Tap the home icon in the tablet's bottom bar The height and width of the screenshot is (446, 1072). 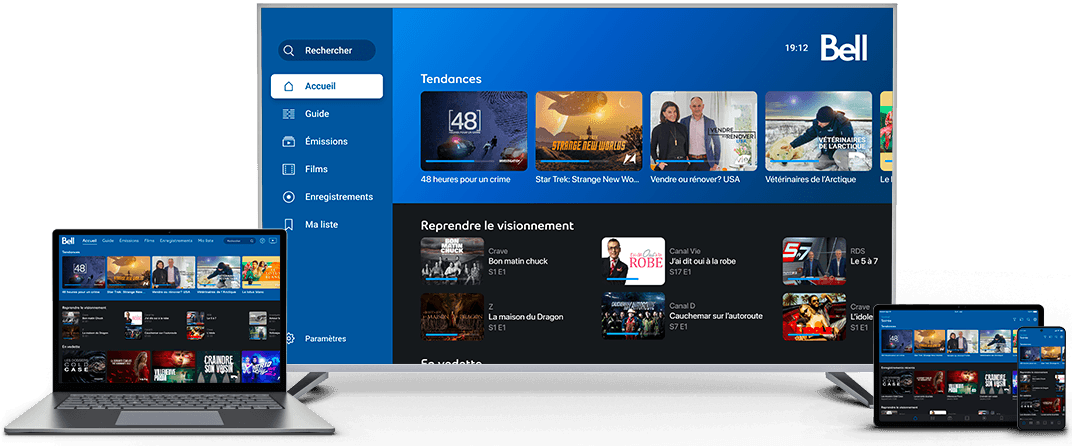(x=915, y=418)
